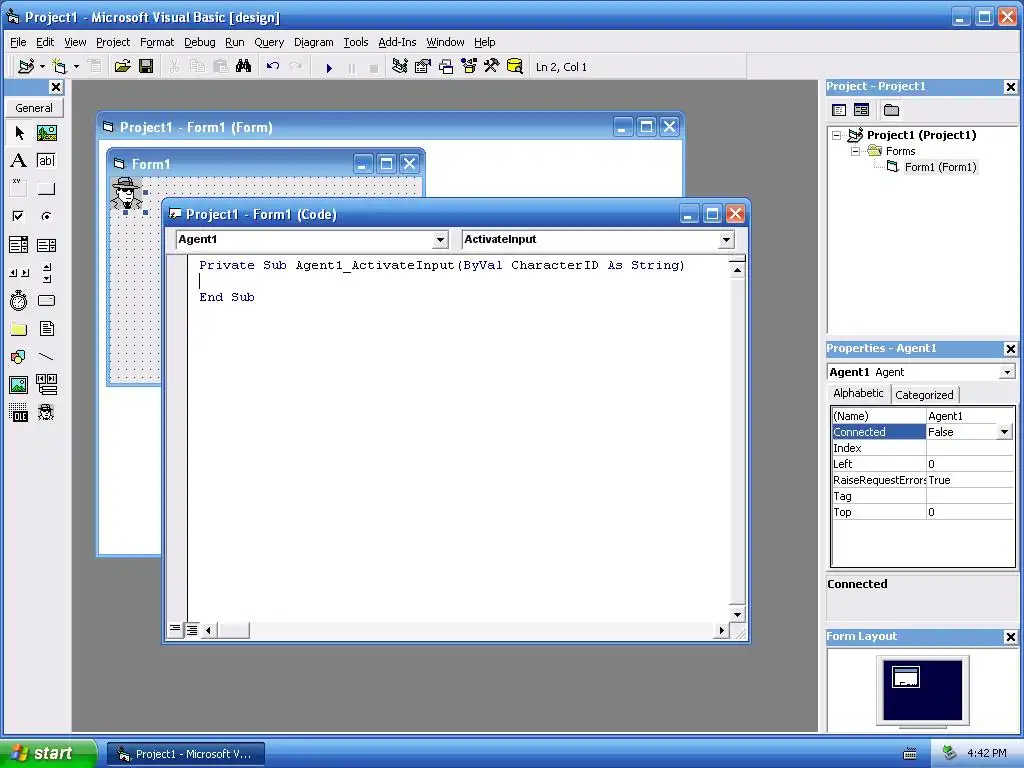Select the Agent control in the toolbox
The height and width of the screenshot is (768, 1024).
(x=46, y=412)
